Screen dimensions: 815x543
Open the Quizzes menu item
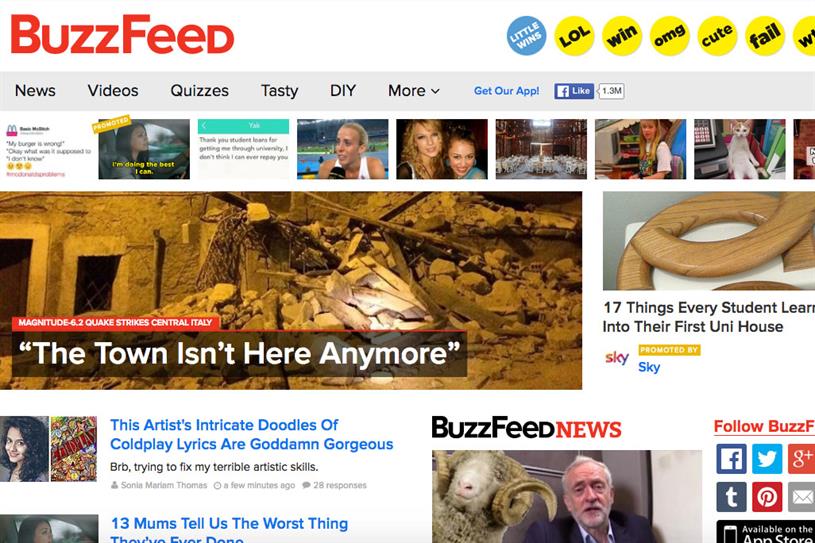point(200,91)
